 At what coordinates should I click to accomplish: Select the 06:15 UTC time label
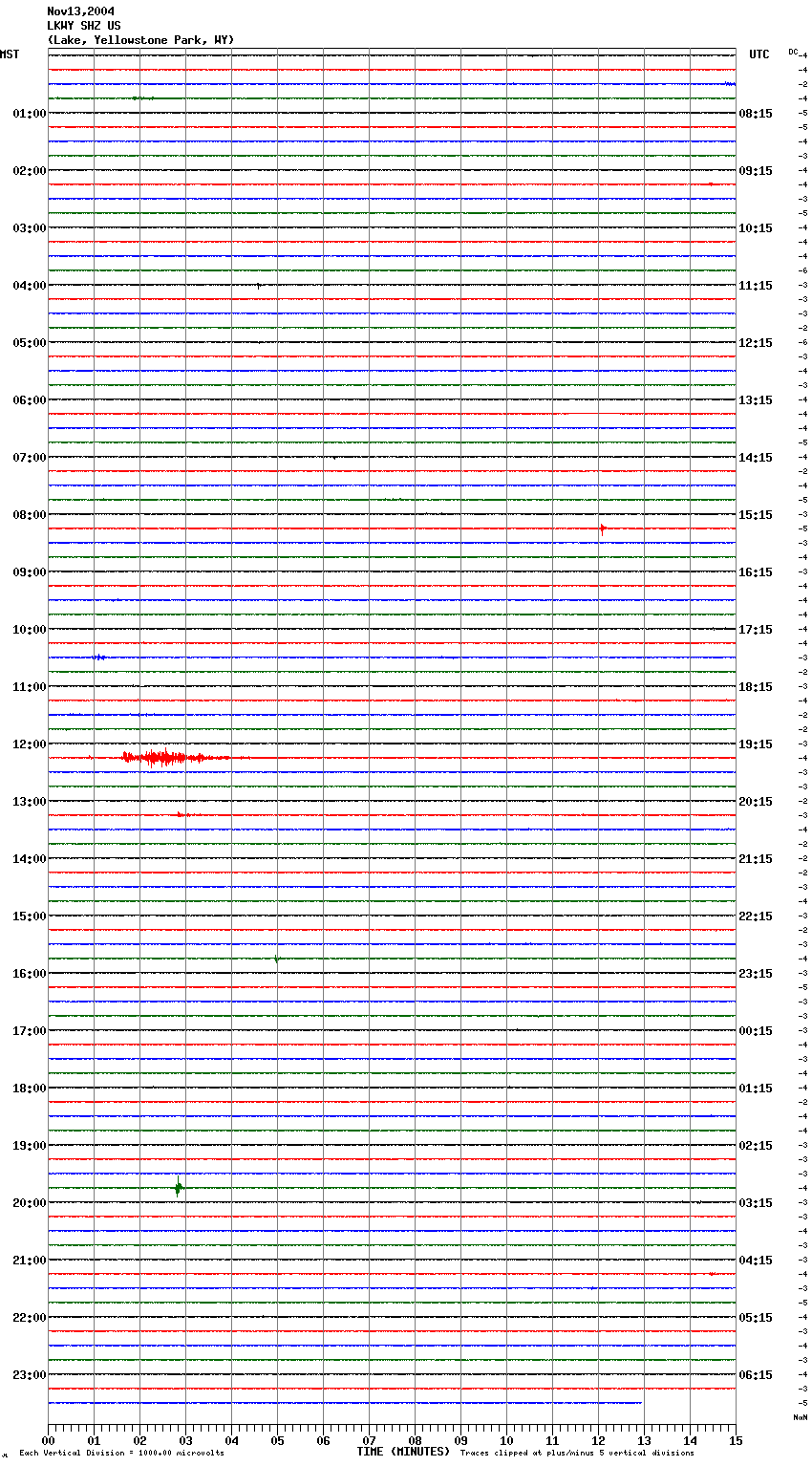click(756, 1375)
